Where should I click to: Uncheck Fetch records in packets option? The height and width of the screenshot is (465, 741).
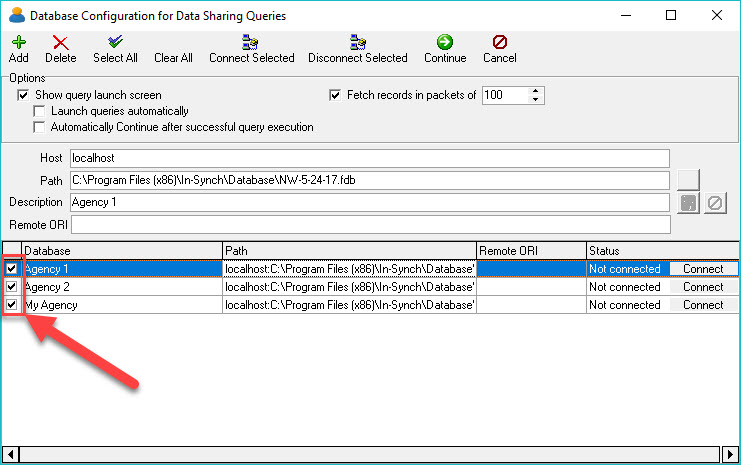point(336,95)
